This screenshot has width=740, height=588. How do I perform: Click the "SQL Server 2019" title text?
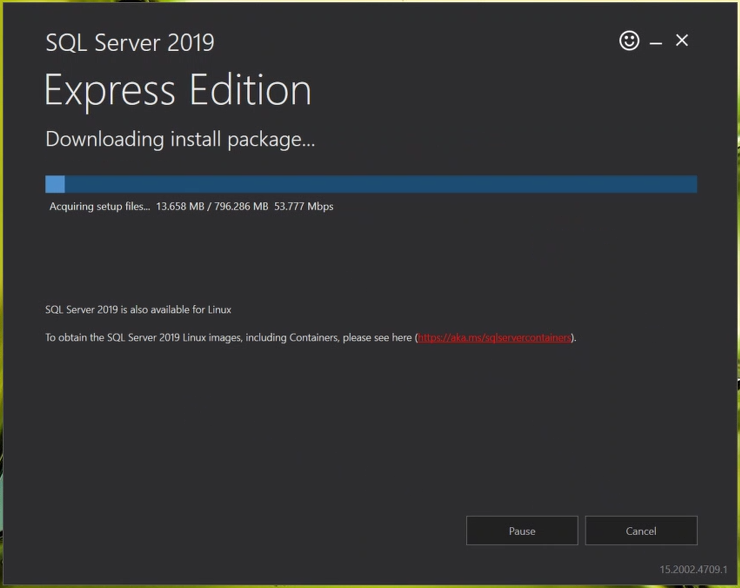[130, 42]
